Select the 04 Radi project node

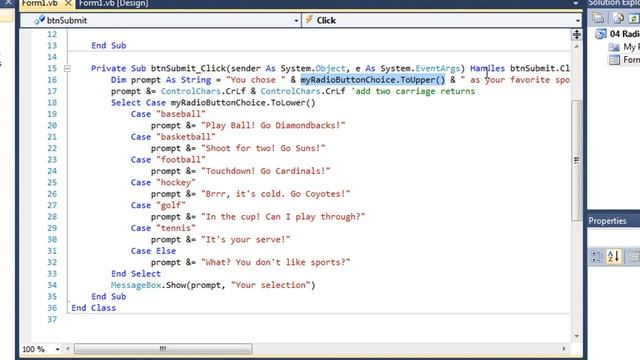tap(624, 34)
